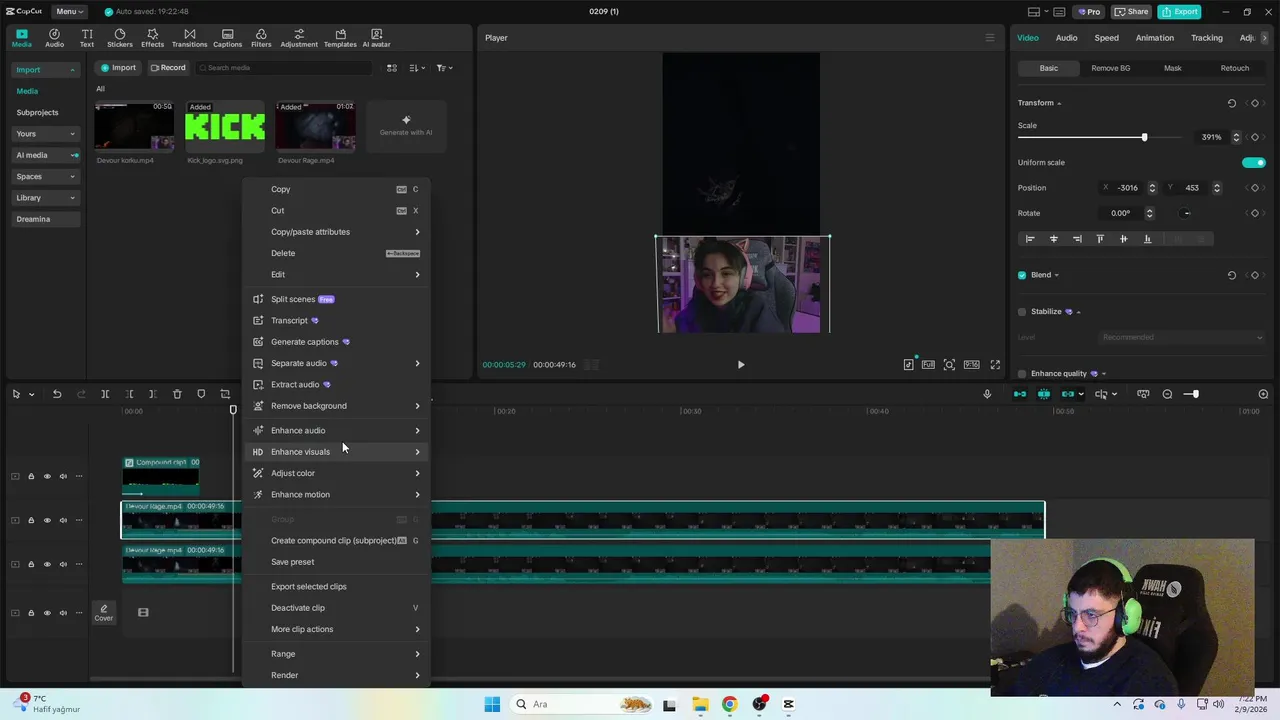This screenshot has width=1280, height=720.
Task: Open the Stickers panel icon
Action: 119,38
